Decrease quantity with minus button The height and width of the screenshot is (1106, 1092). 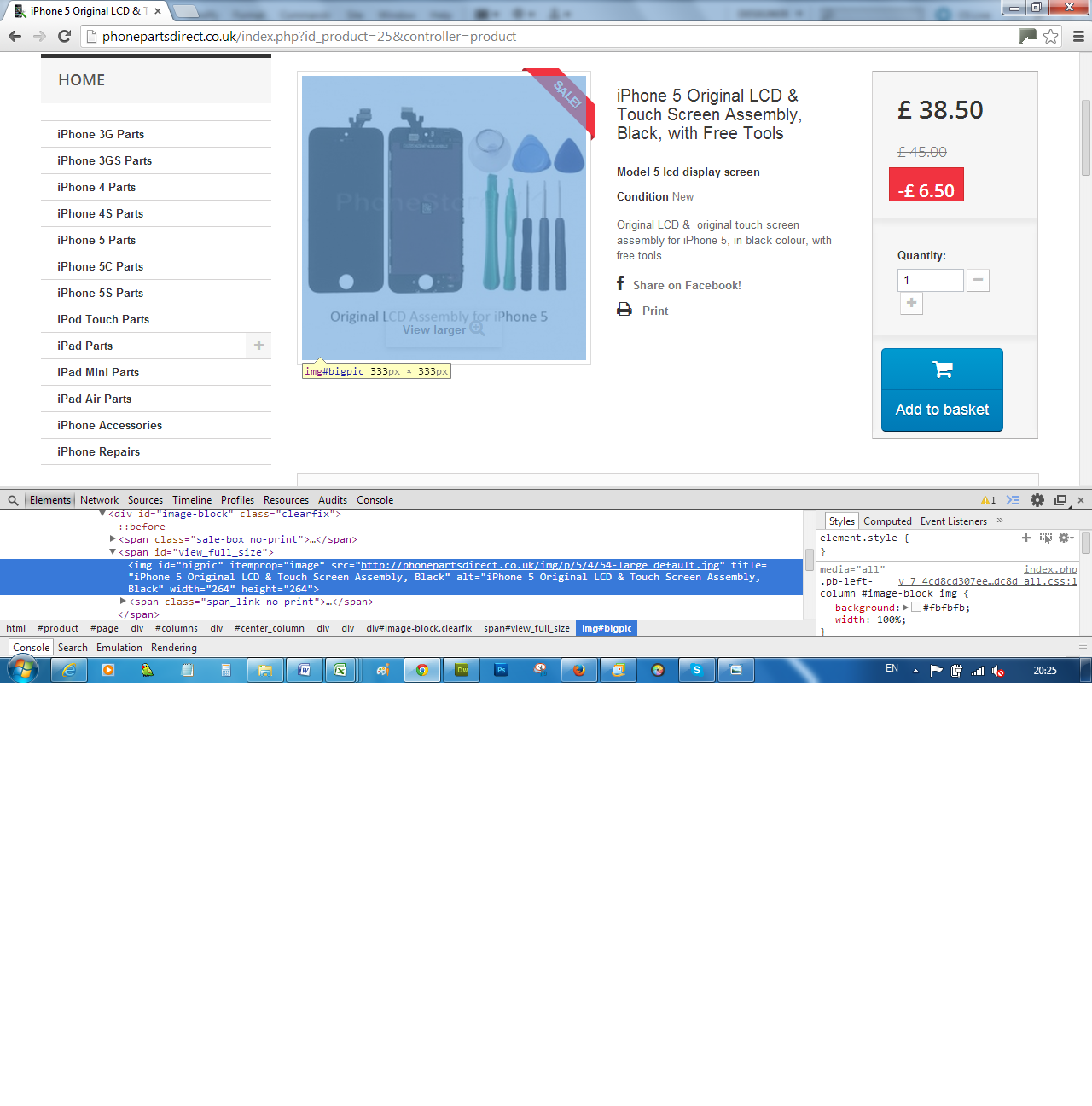pos(979,280)
